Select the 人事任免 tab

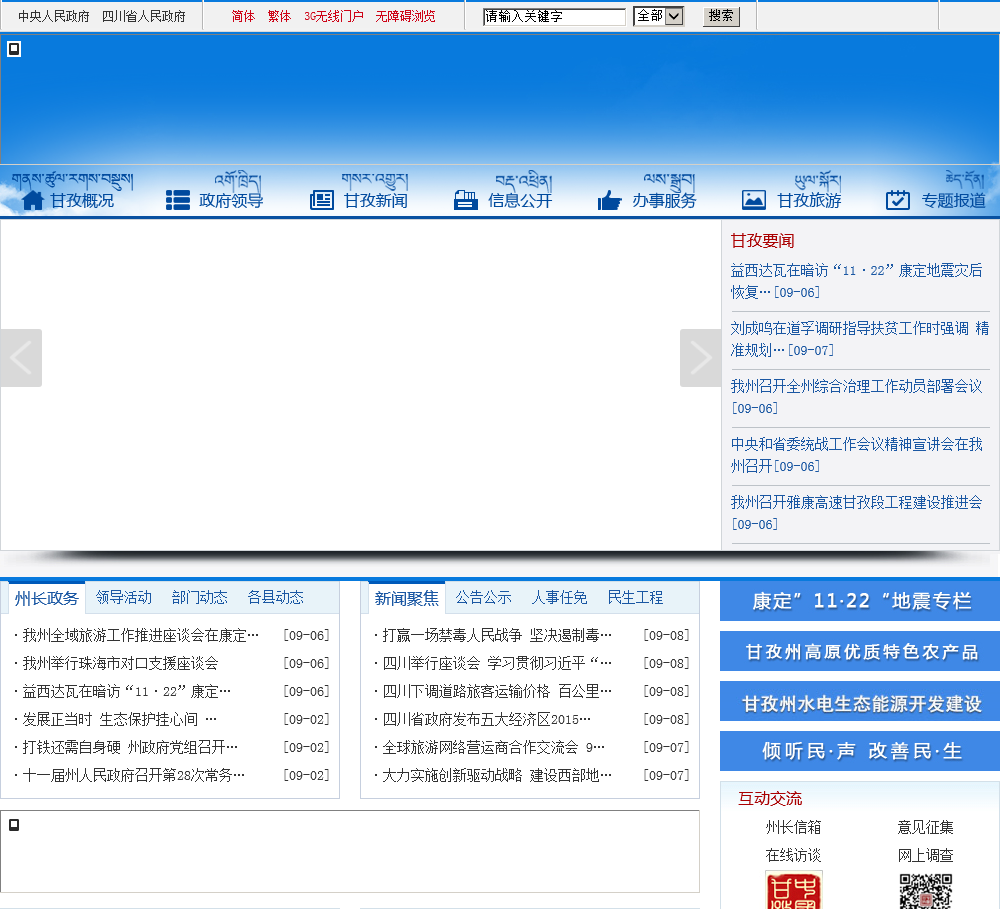click(559, 598)
